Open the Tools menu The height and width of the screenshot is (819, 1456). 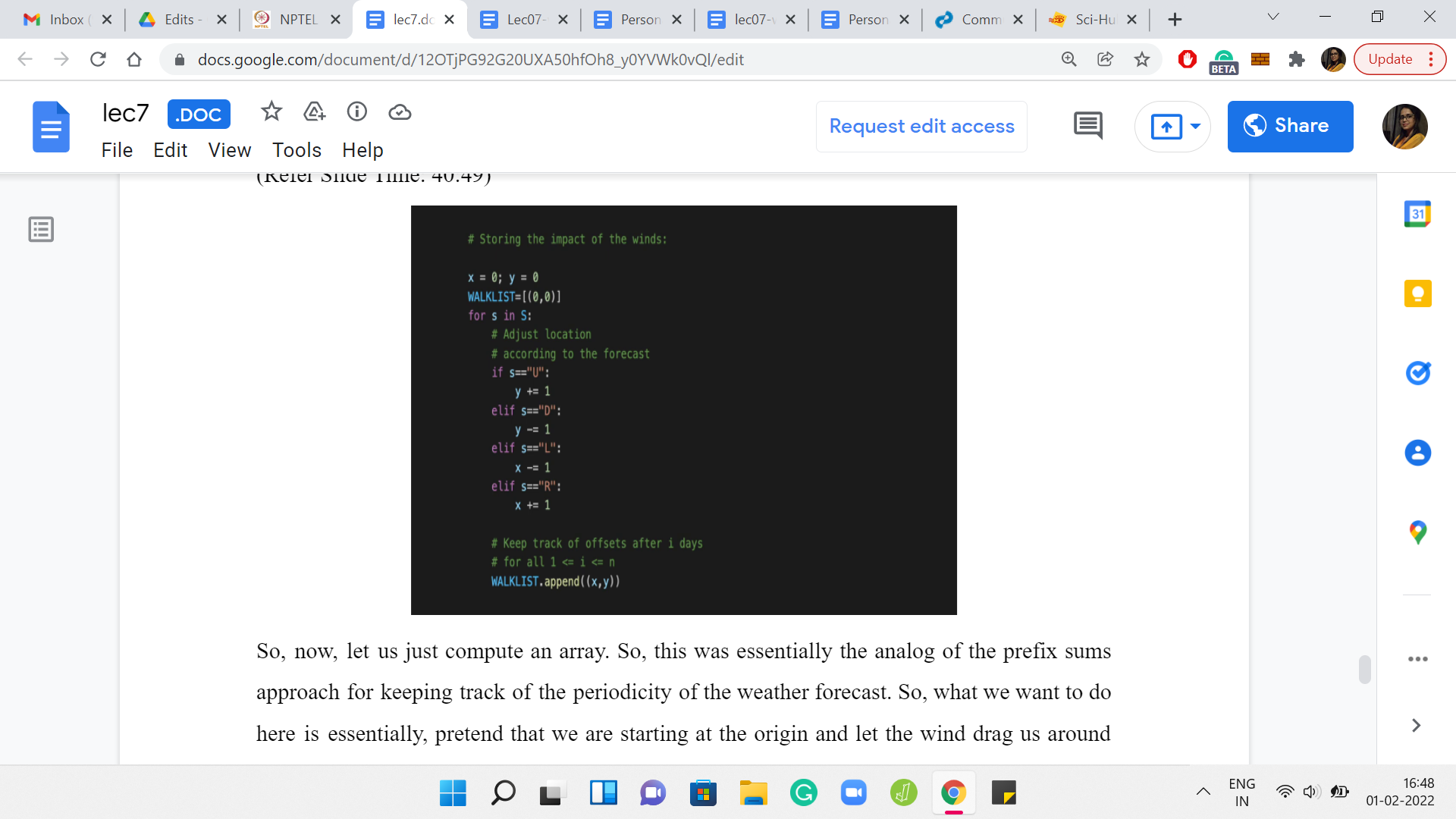(297, 150)
